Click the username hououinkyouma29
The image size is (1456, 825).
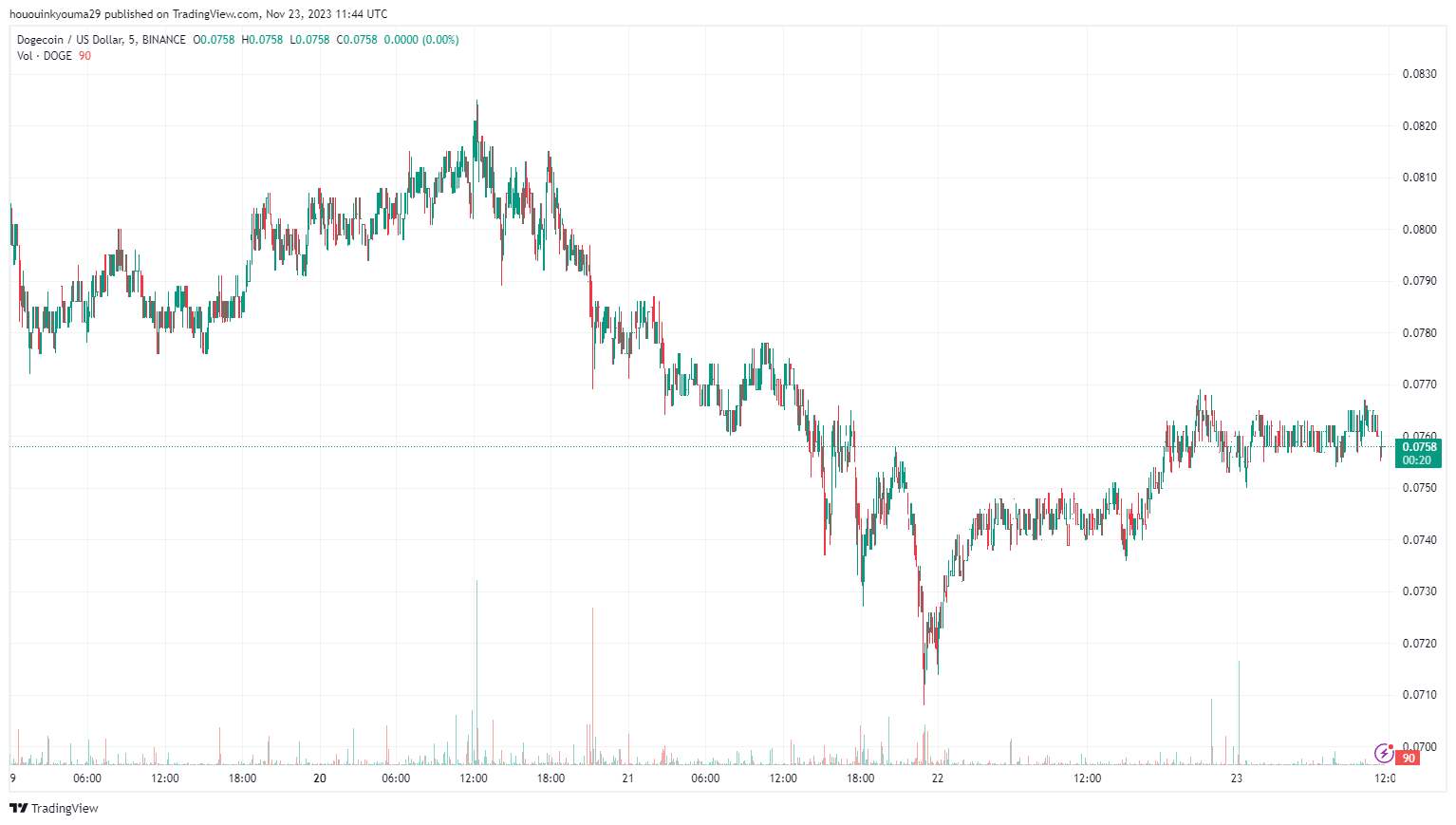55,14
